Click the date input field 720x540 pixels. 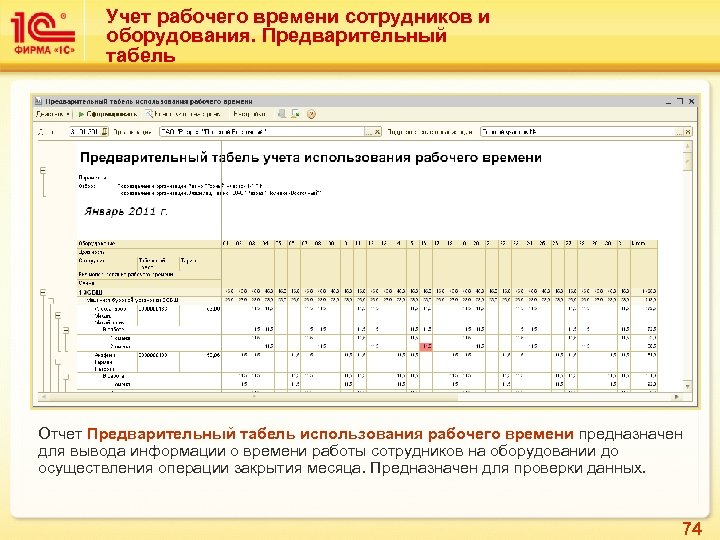click(x=85, y=132)
